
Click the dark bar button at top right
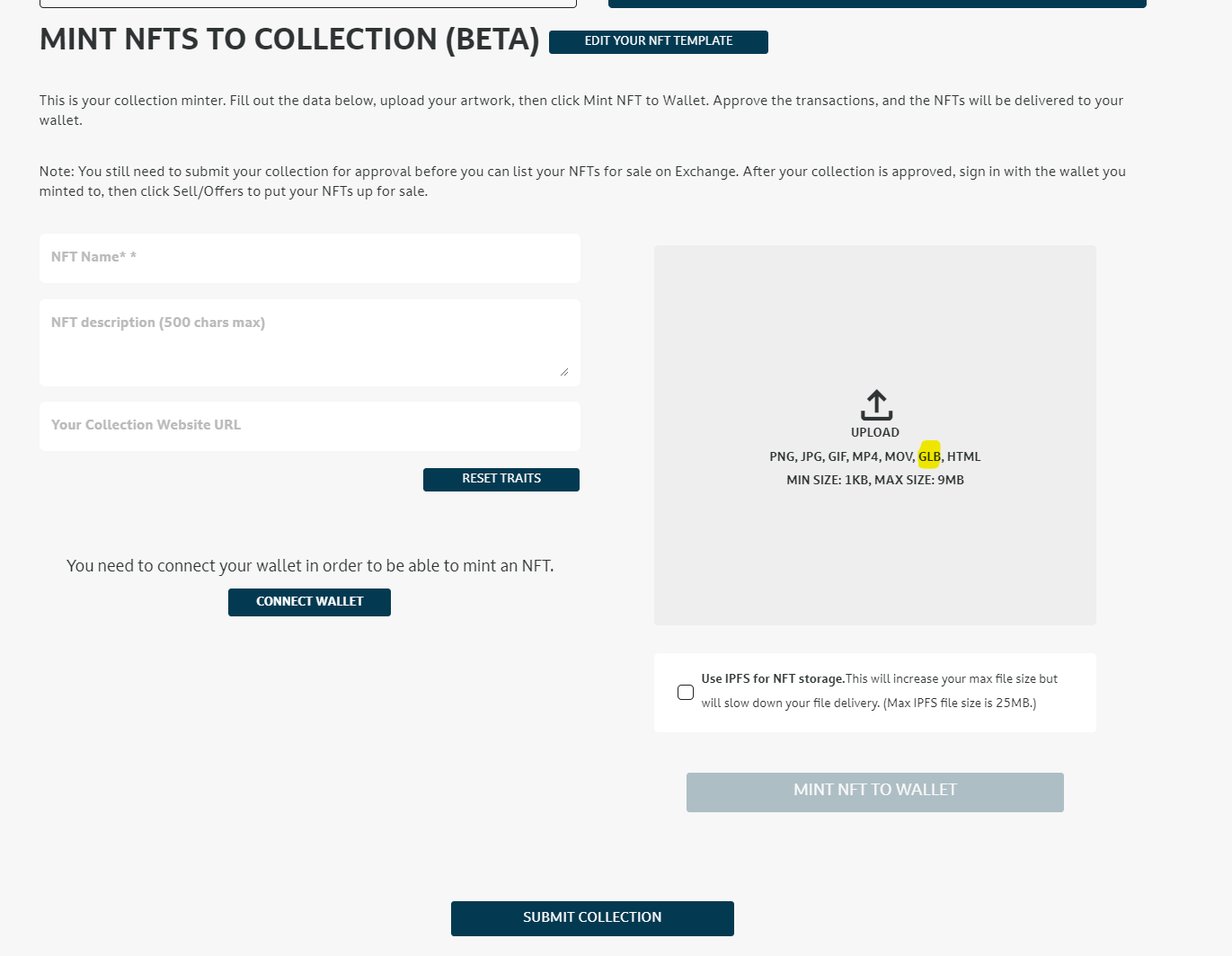coord(876,4)
